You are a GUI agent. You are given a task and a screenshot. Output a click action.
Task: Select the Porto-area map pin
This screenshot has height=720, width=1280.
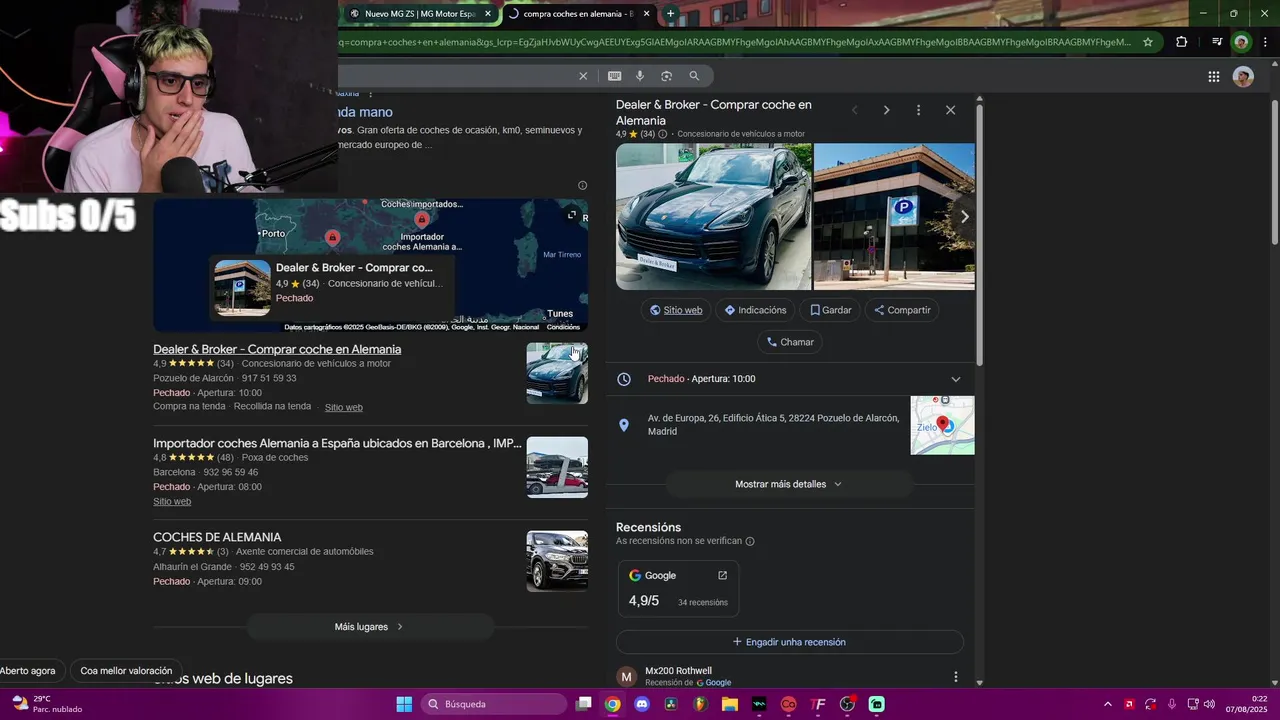[332, 237]
